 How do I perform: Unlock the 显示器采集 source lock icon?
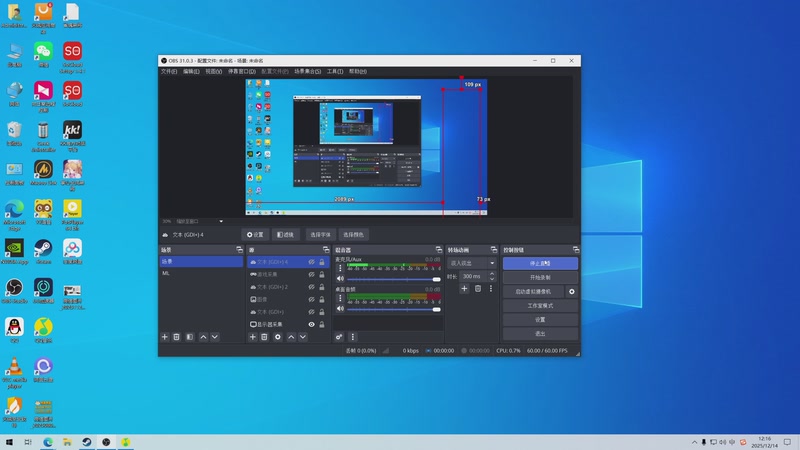pos(321,324)
